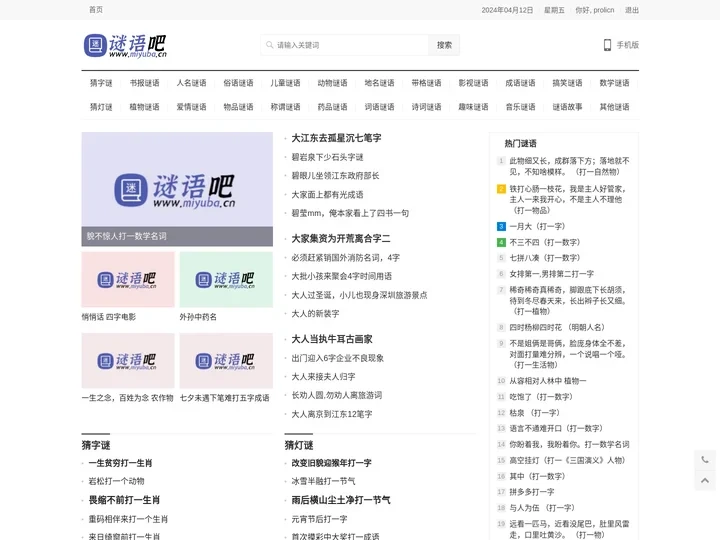Open hot riddle 不三不四（打一数字）
The image size is (720, 540).
(545, 242)
